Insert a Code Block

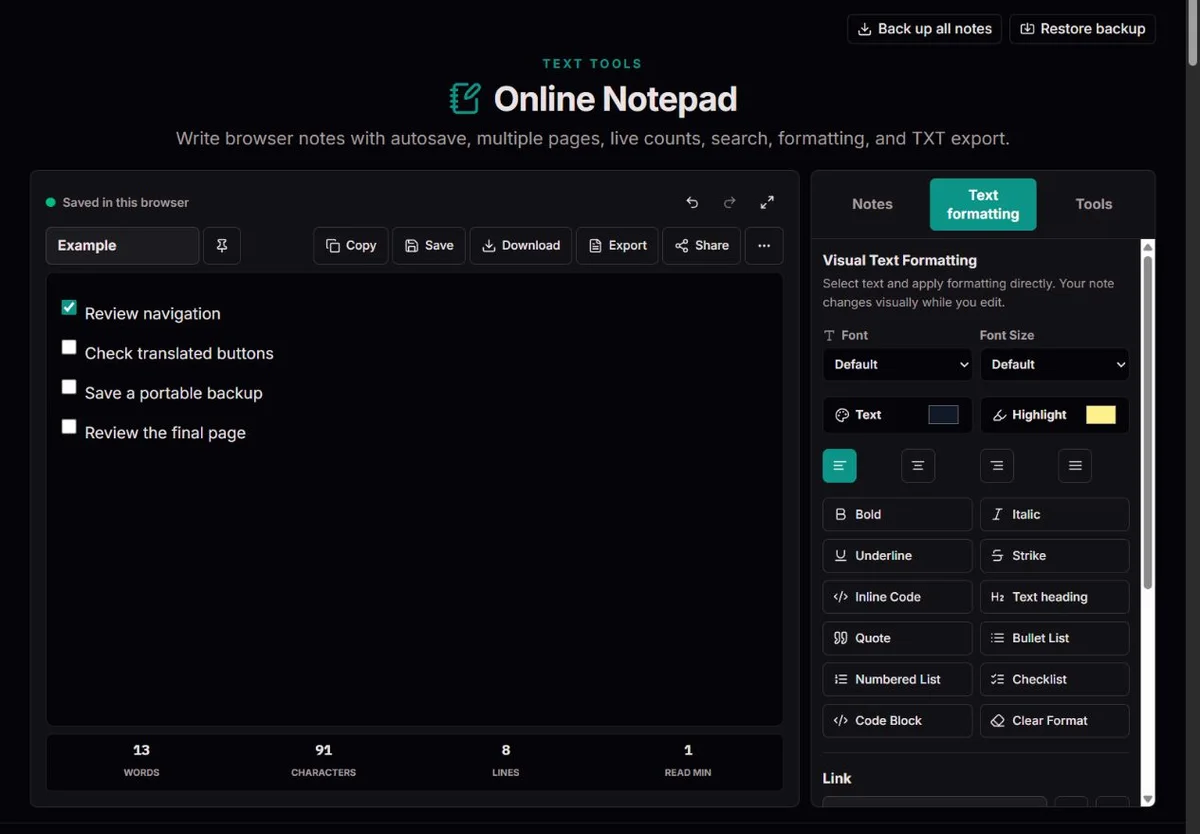pos(897,720)
